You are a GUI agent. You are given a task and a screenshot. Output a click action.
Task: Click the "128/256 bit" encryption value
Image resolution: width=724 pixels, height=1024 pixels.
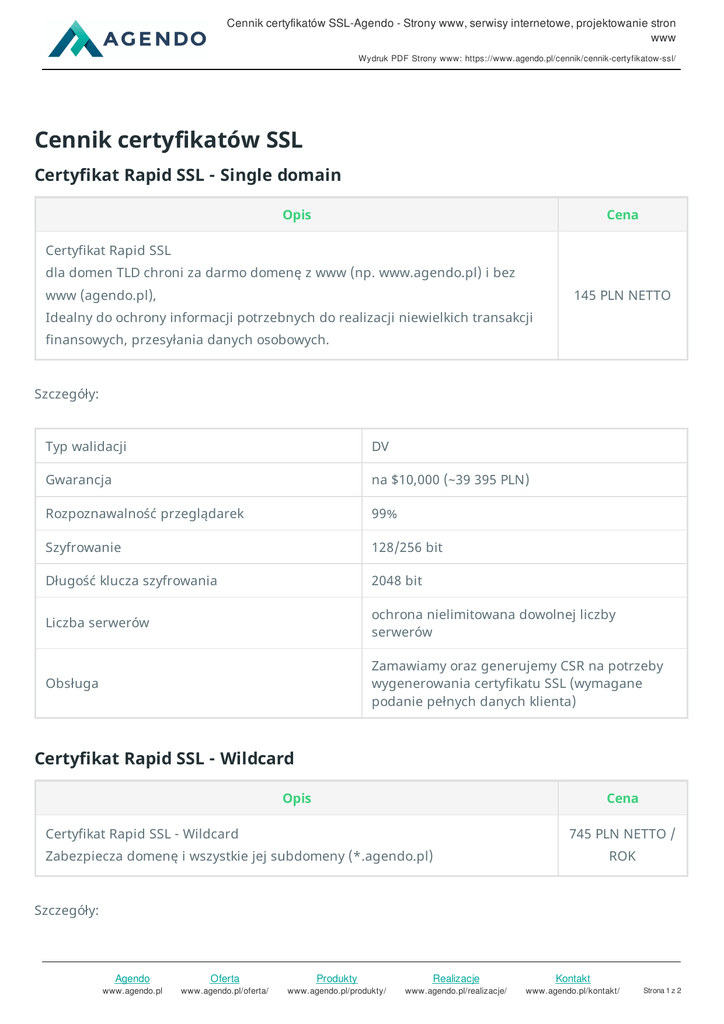click(407, 547)
